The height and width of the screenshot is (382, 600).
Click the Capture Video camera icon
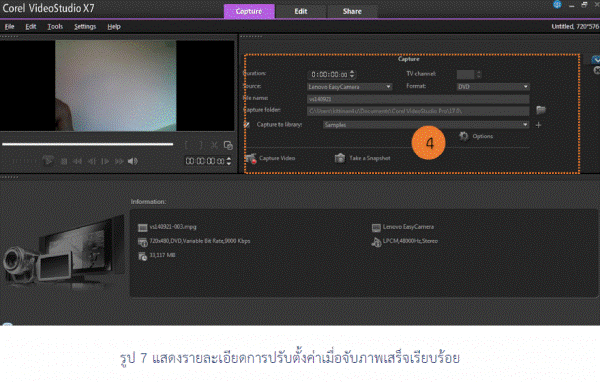pos(251,158)
